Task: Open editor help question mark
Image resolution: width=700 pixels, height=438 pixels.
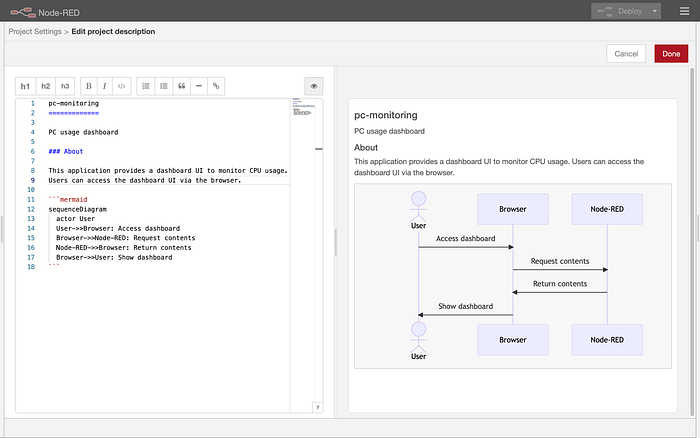Action: click(x=317, y=407)
